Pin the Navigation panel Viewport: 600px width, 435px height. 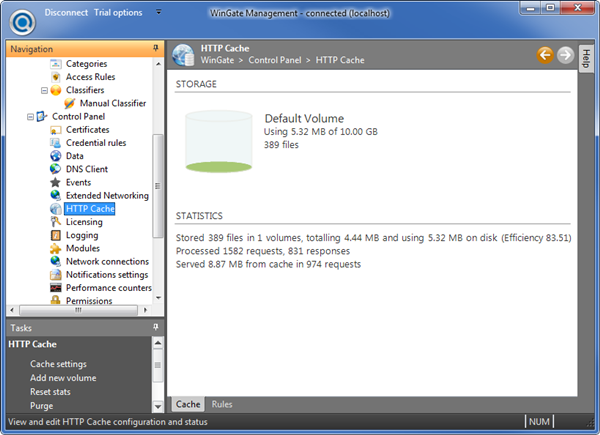point(155,48)
